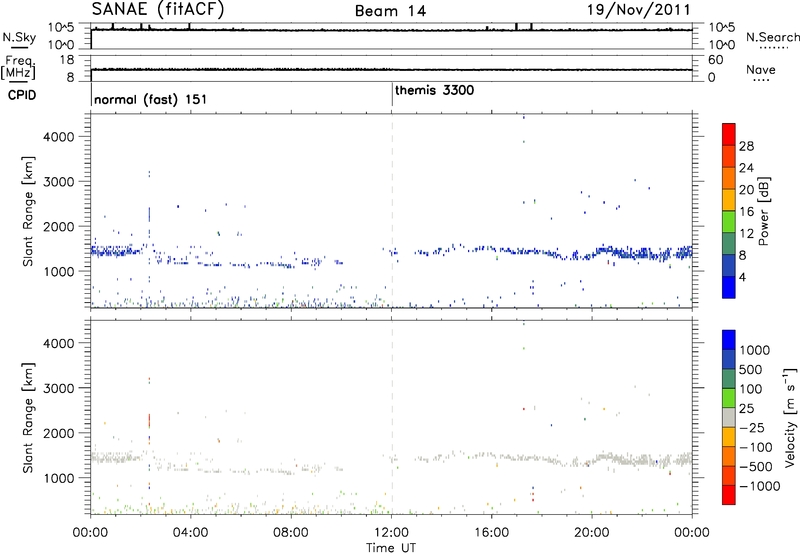Click the '4' label on Power color bar

[743, 277]
